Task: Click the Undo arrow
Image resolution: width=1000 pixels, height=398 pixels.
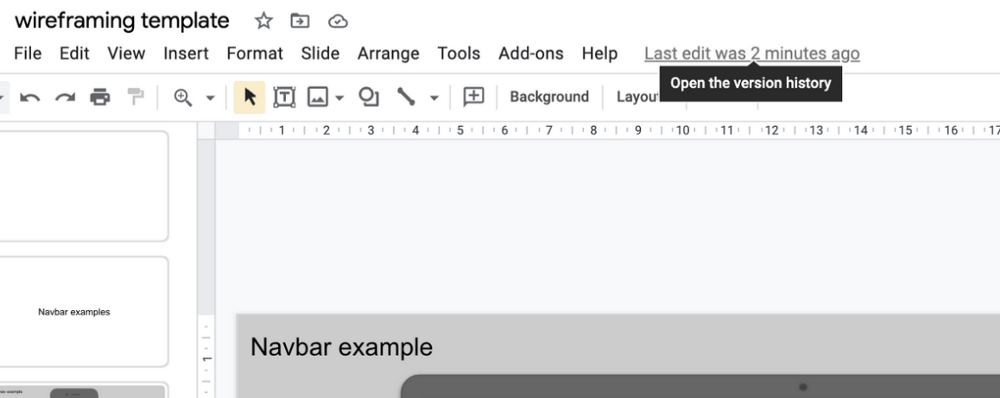Action: coord(30,98)
